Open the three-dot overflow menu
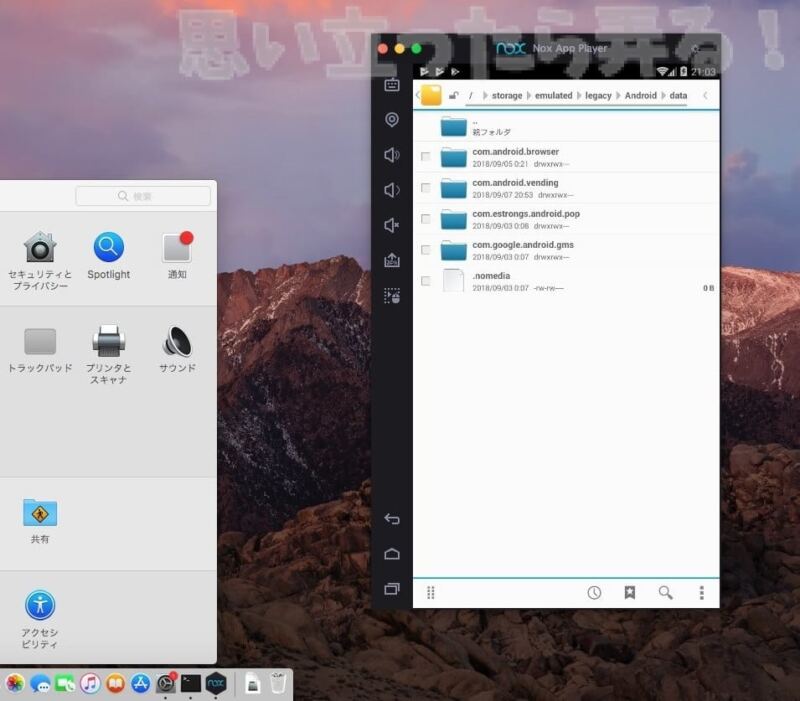This screenshot has width=800, height=701. pyautogui.click(x=702, y=592)
